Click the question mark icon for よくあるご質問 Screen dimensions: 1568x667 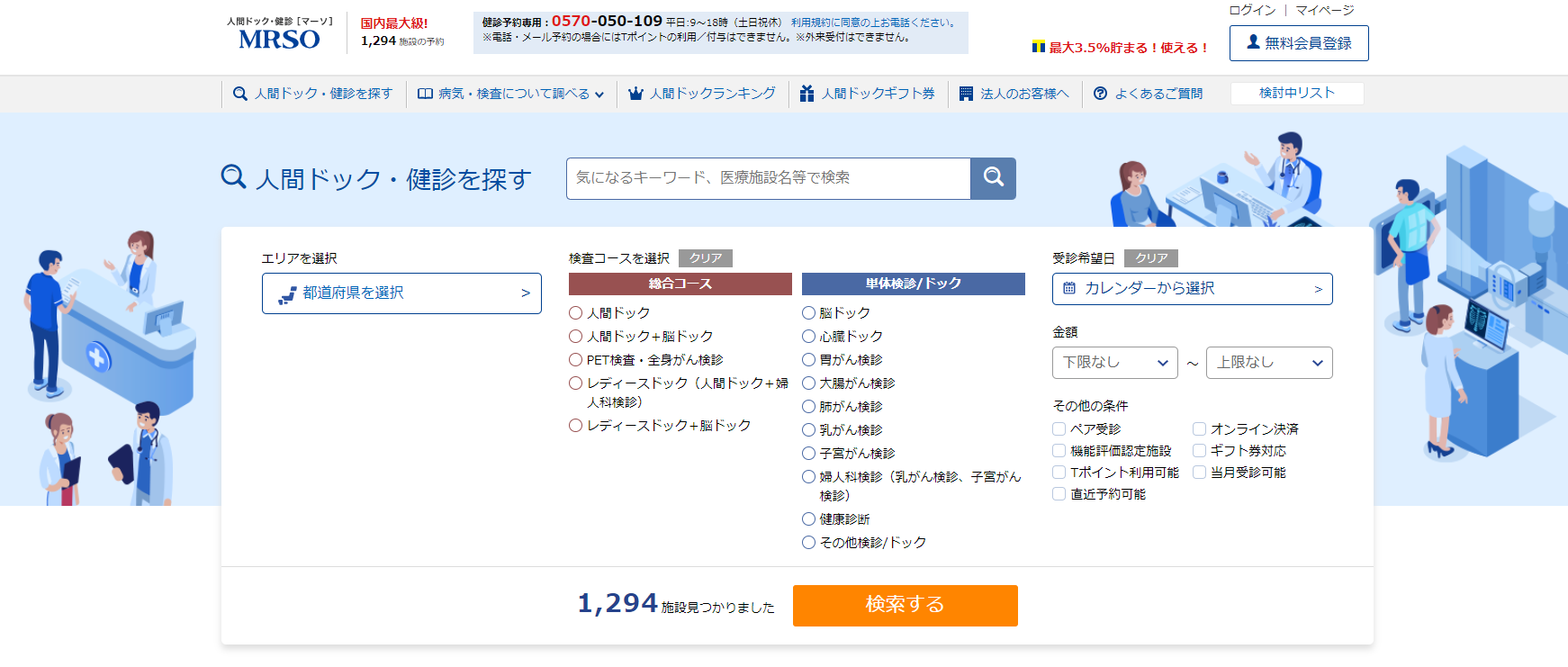[x=1100, y=94]
